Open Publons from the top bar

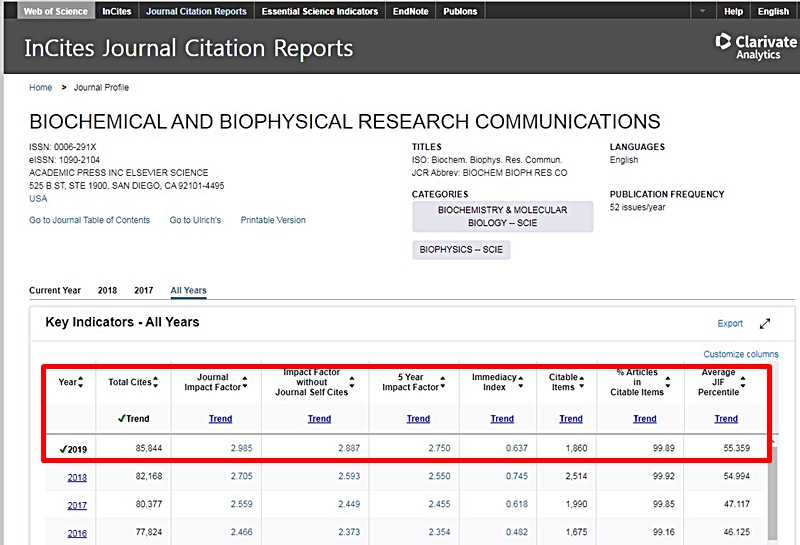[x=460, y=11]
